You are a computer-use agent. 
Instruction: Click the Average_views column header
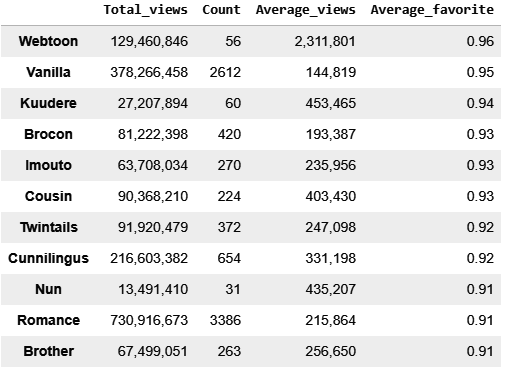306,10
